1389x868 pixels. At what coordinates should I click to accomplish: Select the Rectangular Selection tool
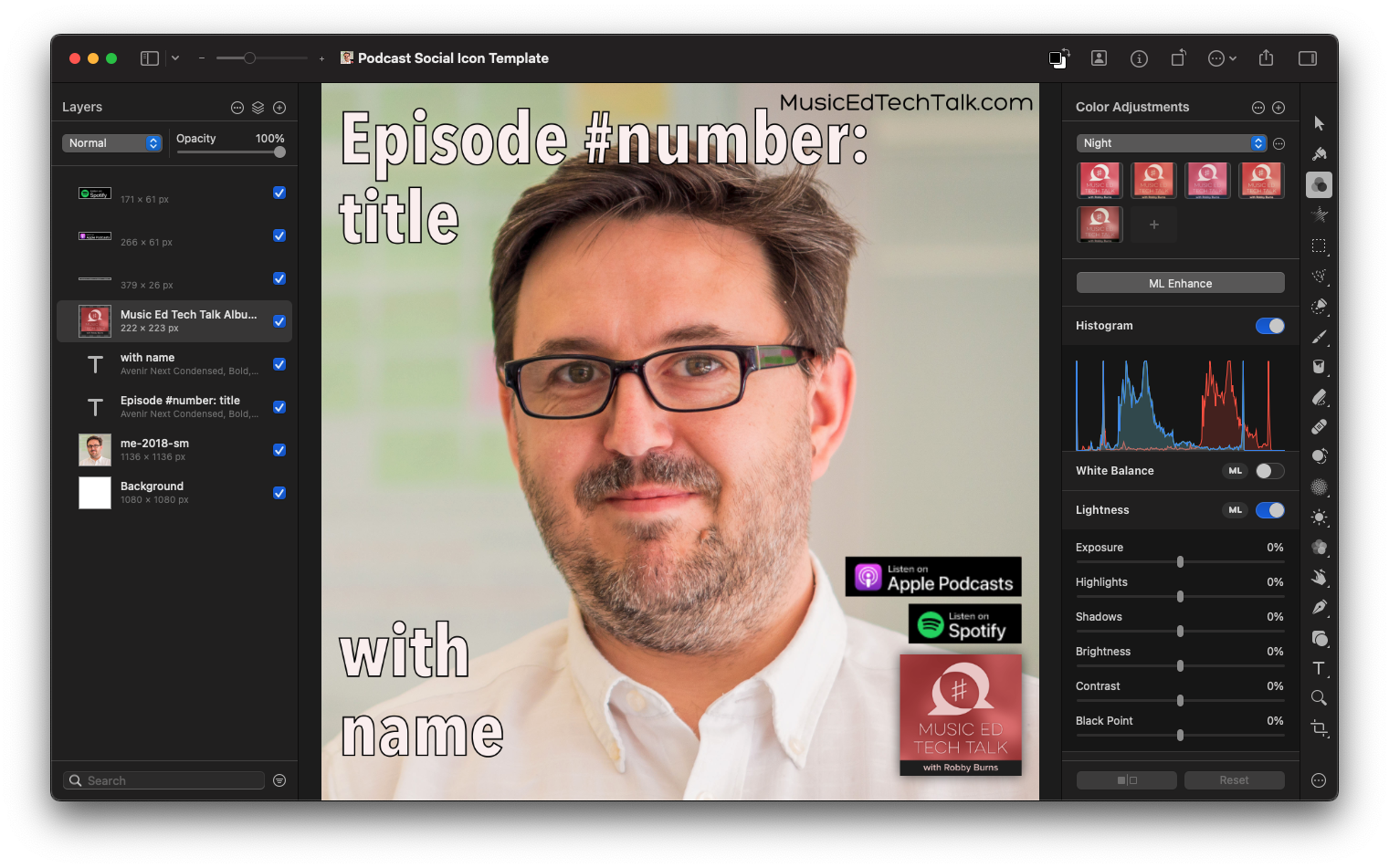tap(1319, 246)
